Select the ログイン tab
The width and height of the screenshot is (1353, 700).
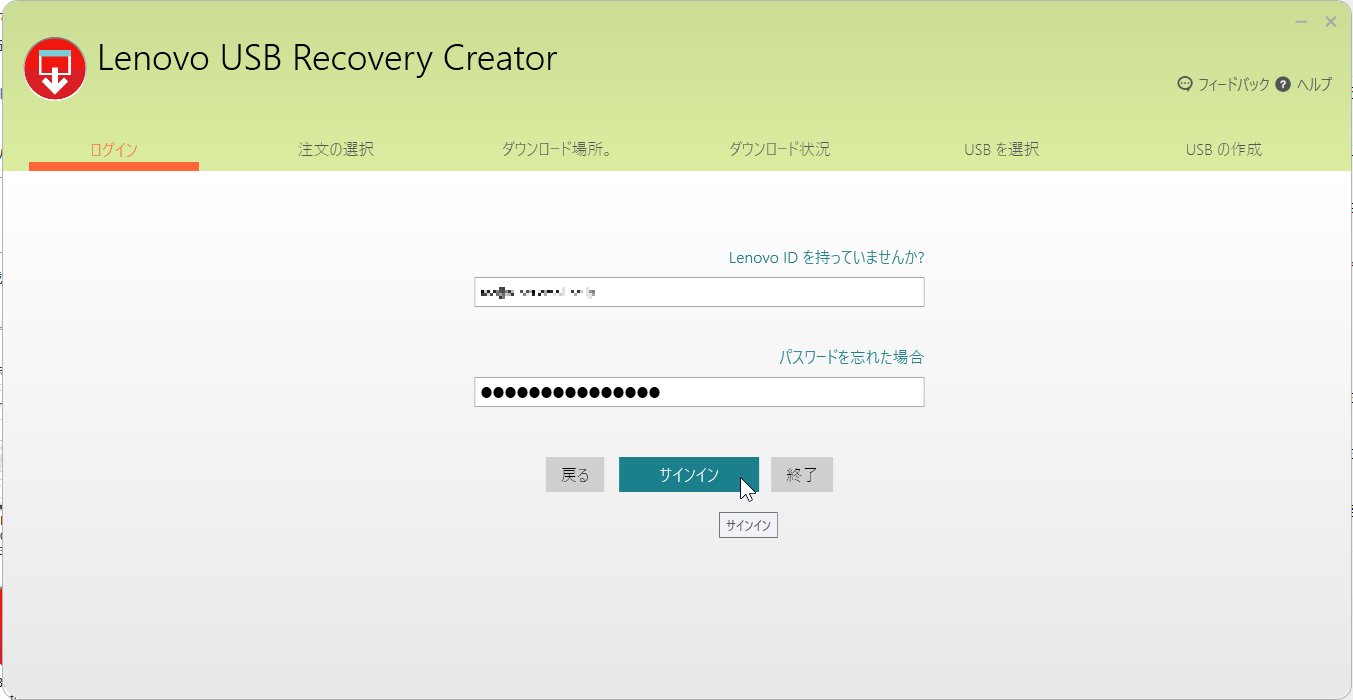click(x=114, y=150)
